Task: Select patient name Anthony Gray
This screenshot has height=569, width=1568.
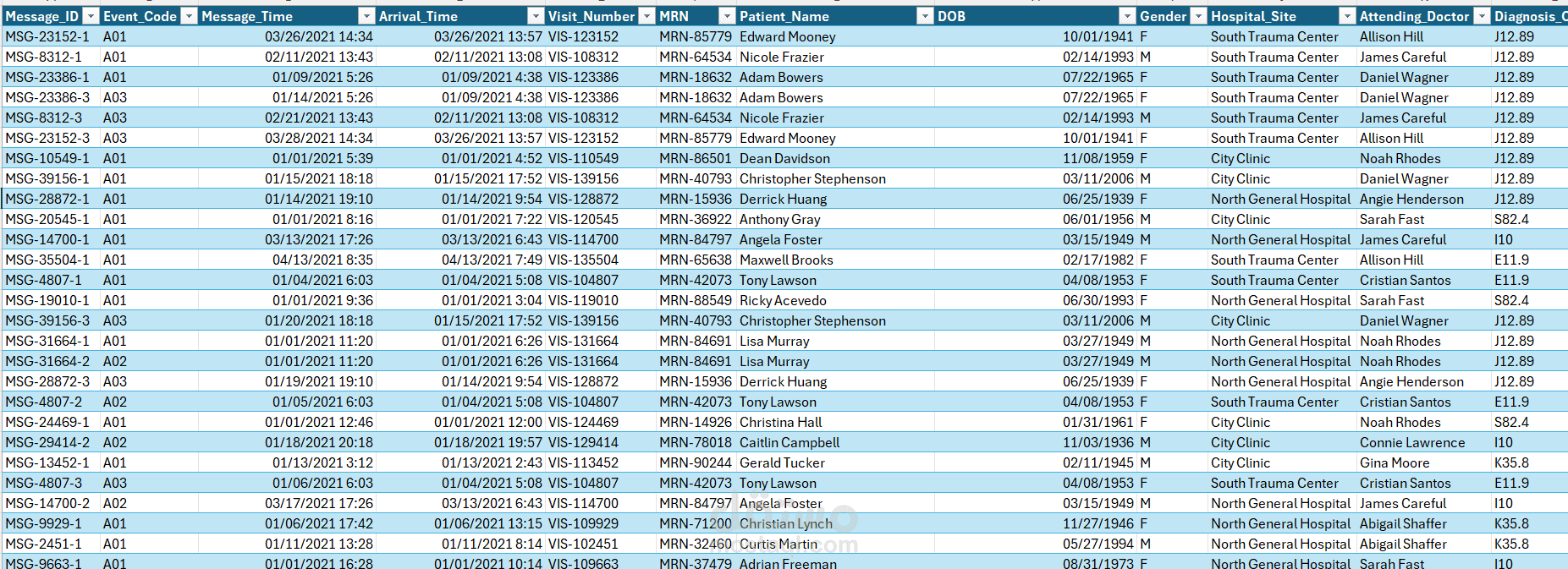Action: pyautogui.click(x=780, y=219)
